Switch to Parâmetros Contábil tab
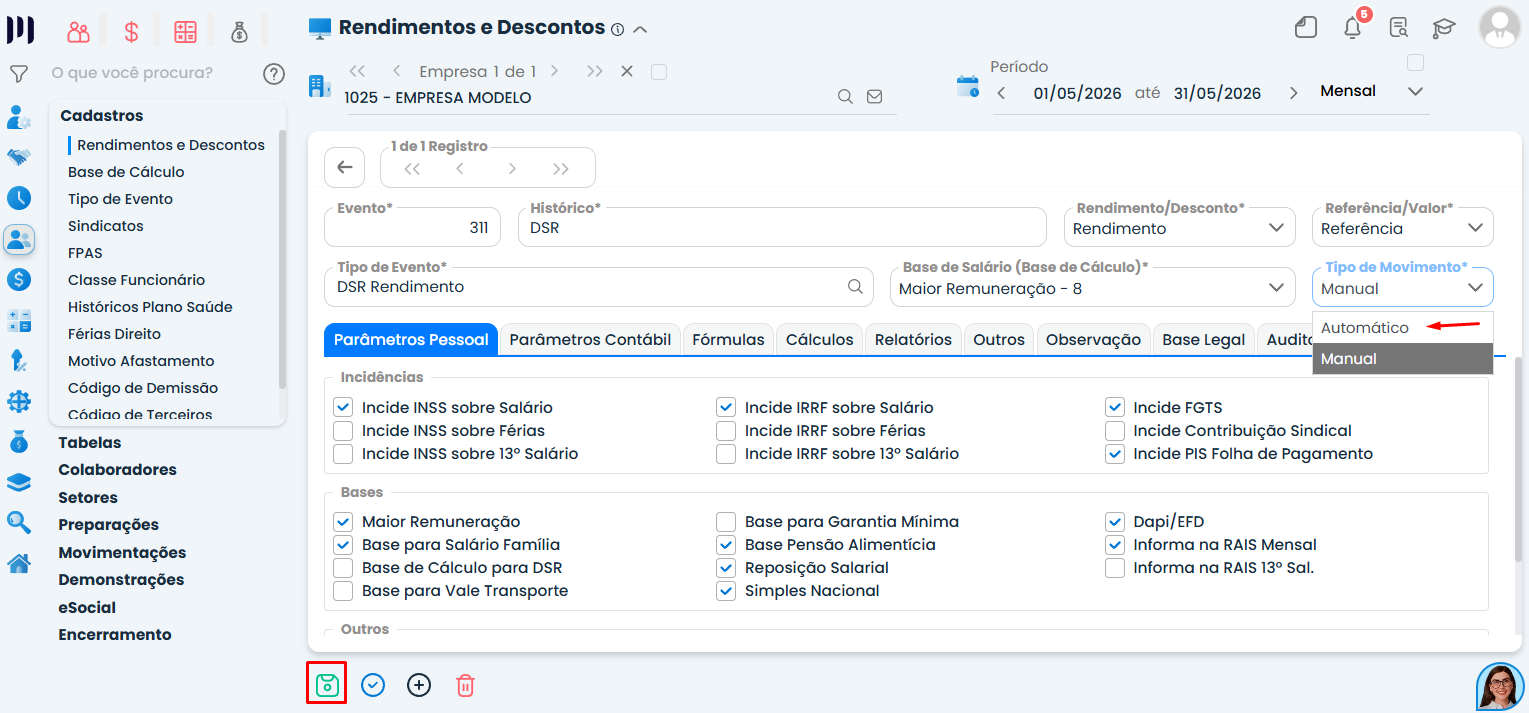 pyautogui.click(x=590, y=339)
